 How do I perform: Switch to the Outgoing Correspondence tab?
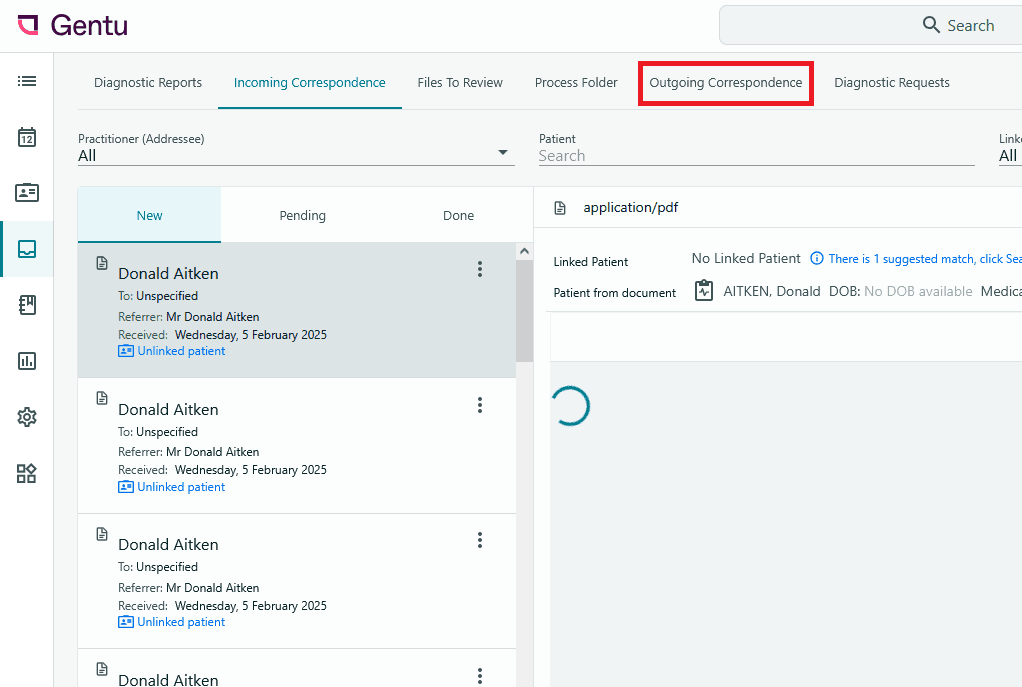point(725,83)
